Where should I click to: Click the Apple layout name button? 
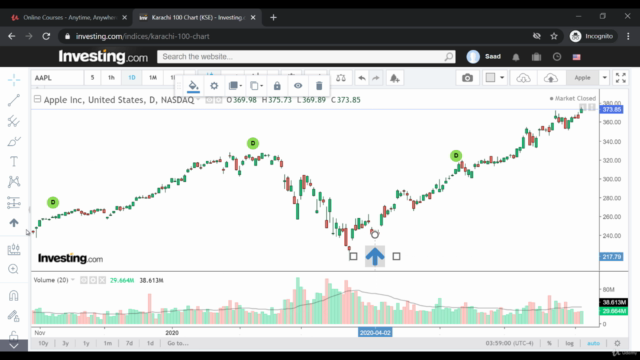[x=582, y=78]
